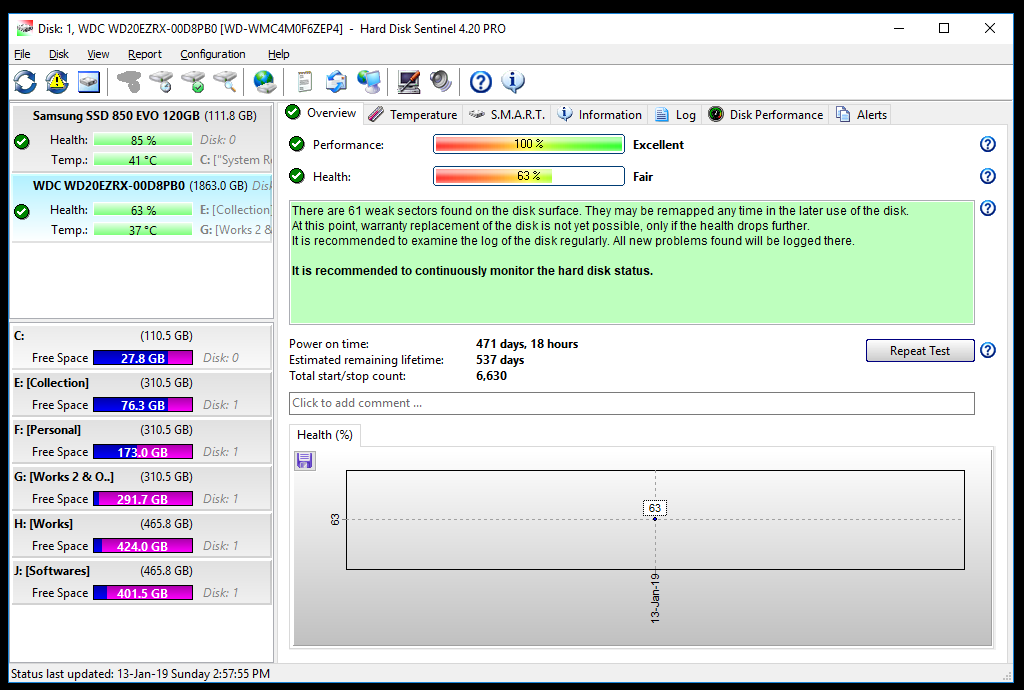Image resolution: width=1024 pixels, height=690 pixels.
Task: Open the Configuration menu
Action: [x=213, y=54]
